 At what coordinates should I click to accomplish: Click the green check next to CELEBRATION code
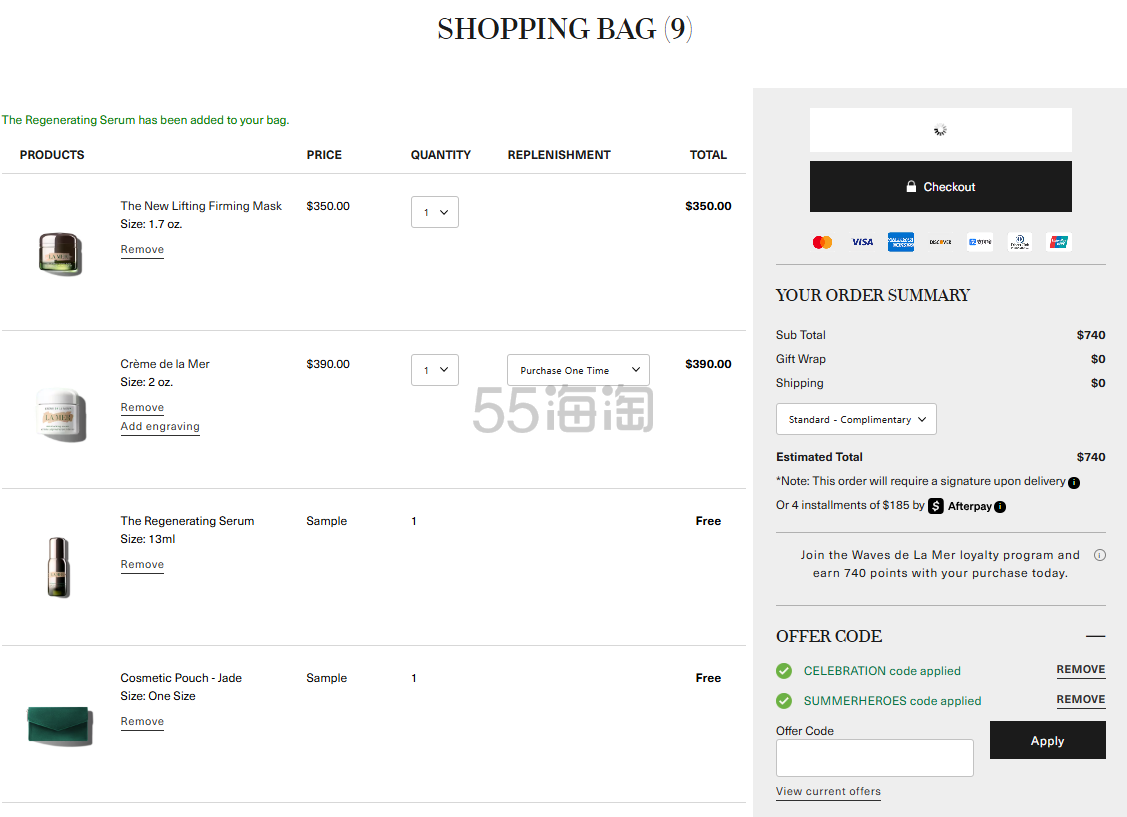(x=784, y=671)
